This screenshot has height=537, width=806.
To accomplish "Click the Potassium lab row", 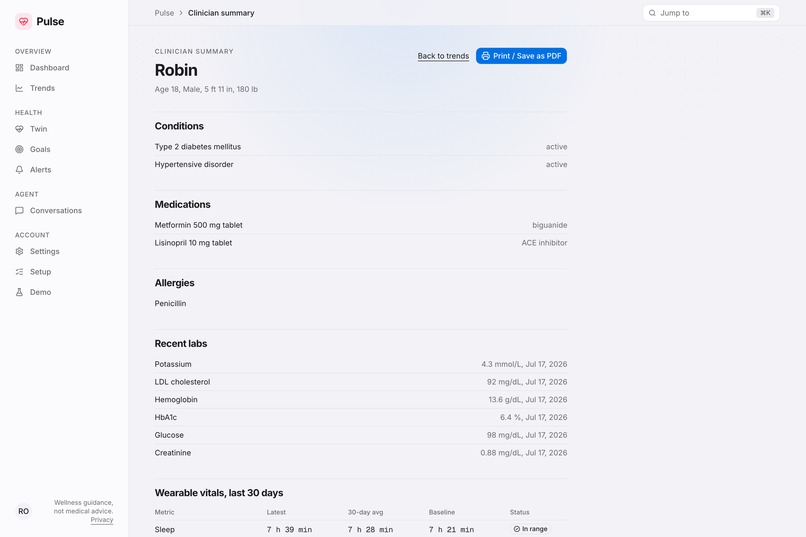I will [x=361, y=364].
